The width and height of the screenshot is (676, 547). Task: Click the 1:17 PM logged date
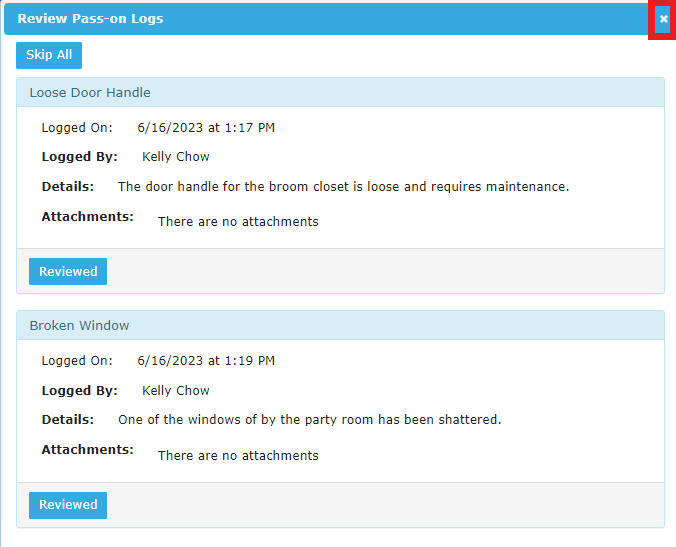pos(206,128)
